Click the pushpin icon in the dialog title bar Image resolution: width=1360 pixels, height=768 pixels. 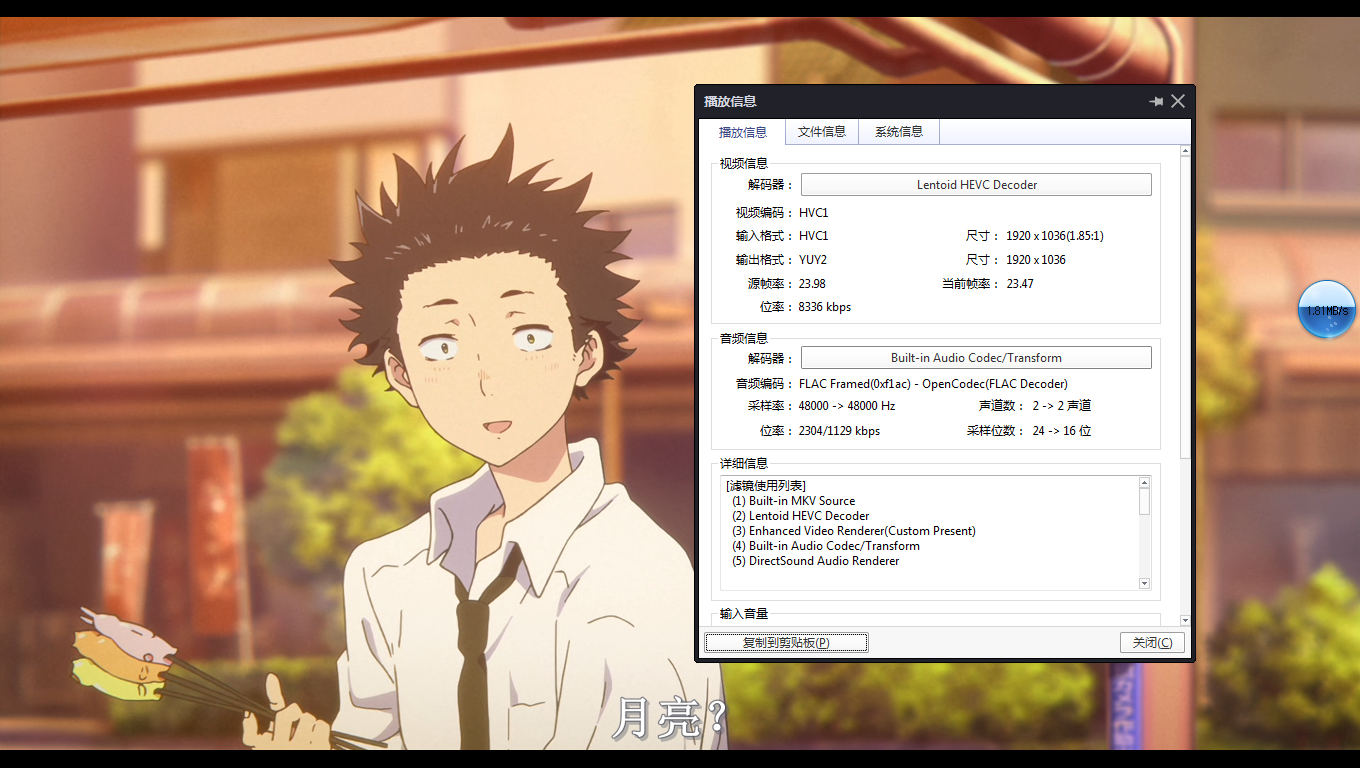[x=1156, y=101]
